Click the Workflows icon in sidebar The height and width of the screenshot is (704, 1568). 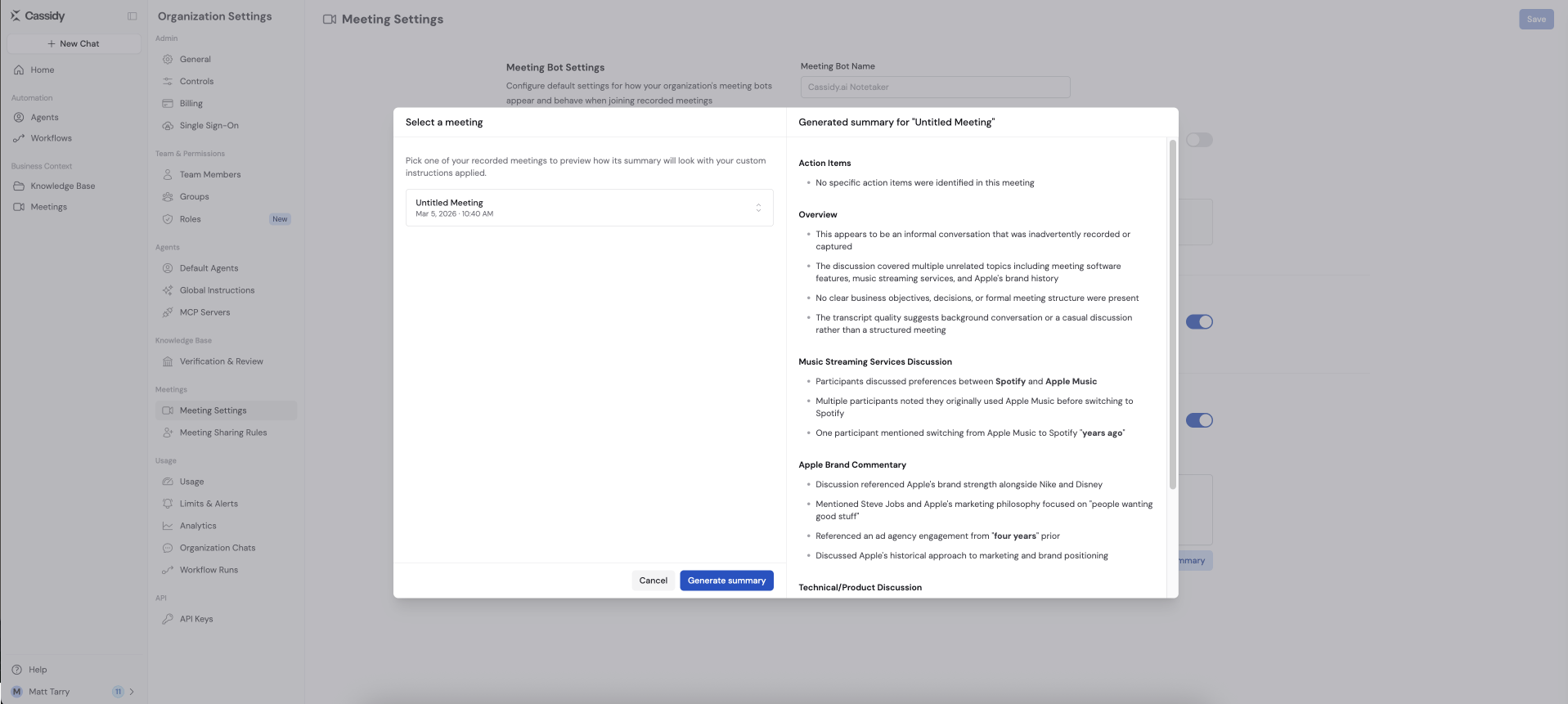[19, 139]
